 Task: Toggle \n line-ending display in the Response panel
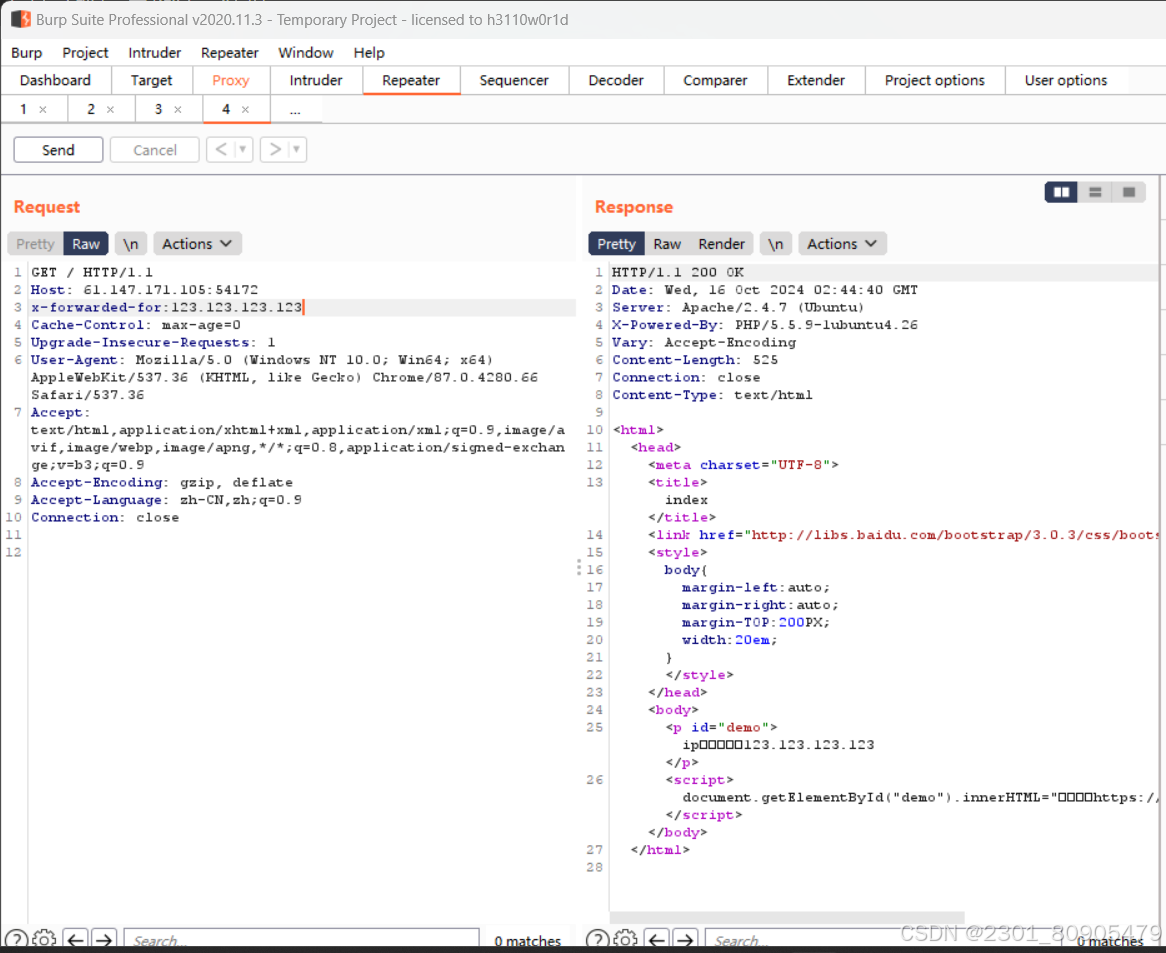click(776, 243)
